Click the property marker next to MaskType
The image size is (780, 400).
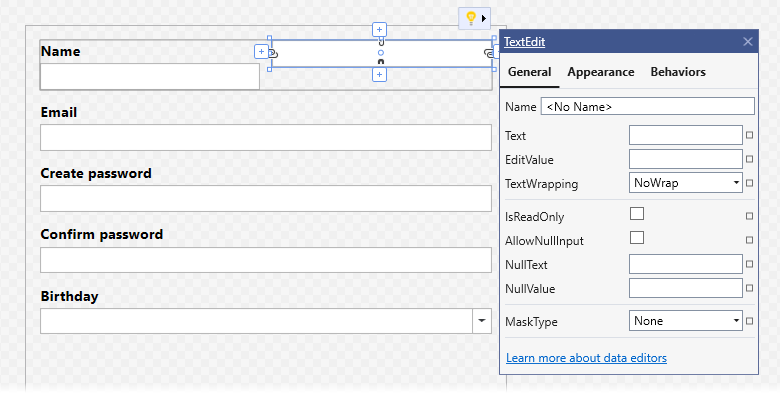pyautogui.click(x=749, y=321)
